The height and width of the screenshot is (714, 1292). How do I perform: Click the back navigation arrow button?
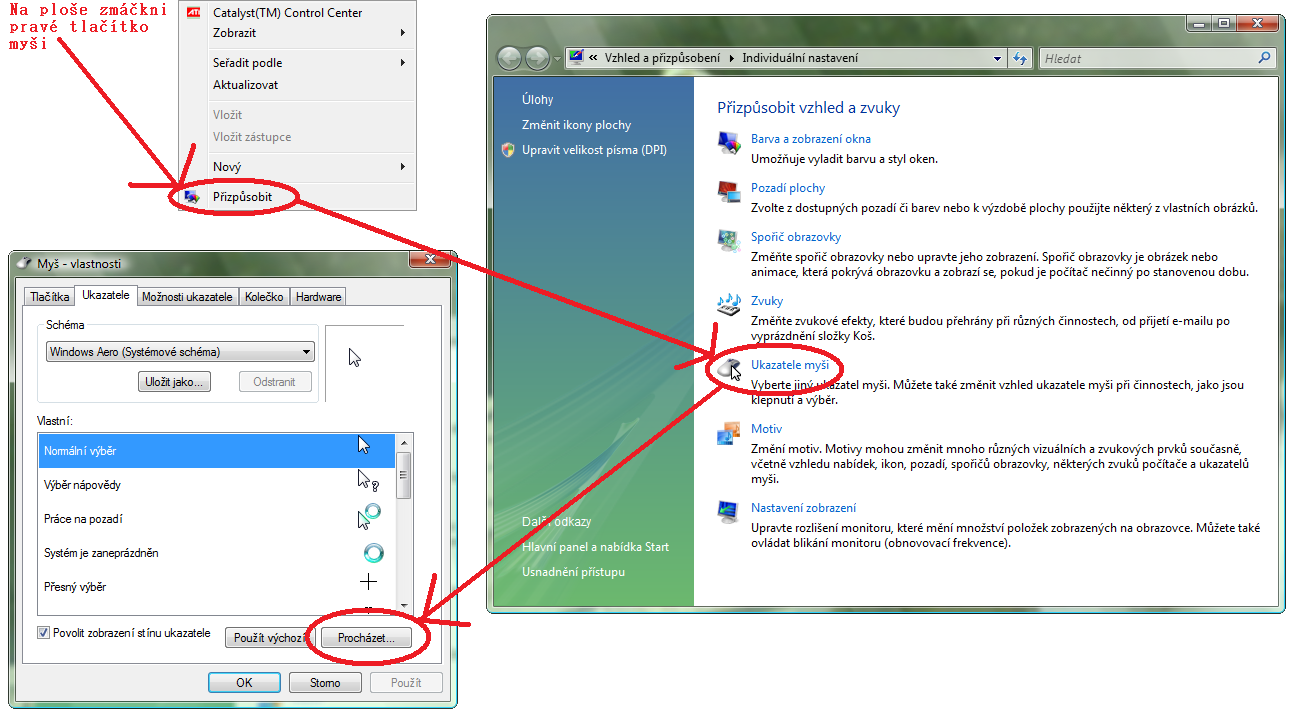510,58
